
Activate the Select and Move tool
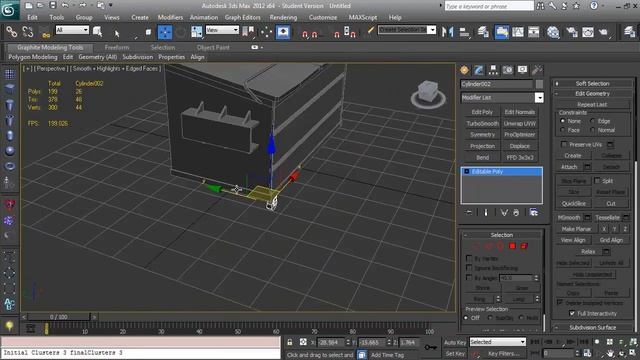[165, 32]
